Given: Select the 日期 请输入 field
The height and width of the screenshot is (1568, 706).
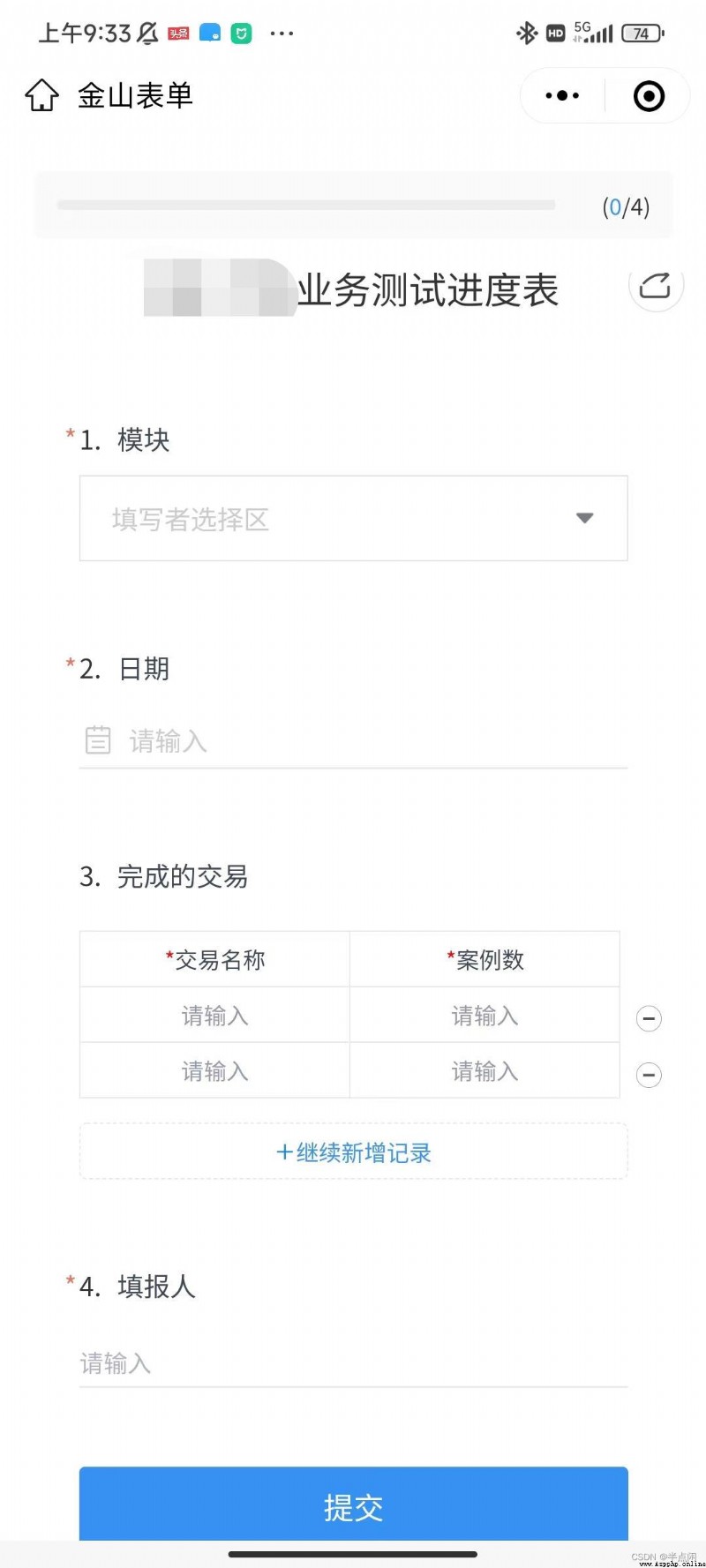Looking at the screenshot, I should point(353,741).
